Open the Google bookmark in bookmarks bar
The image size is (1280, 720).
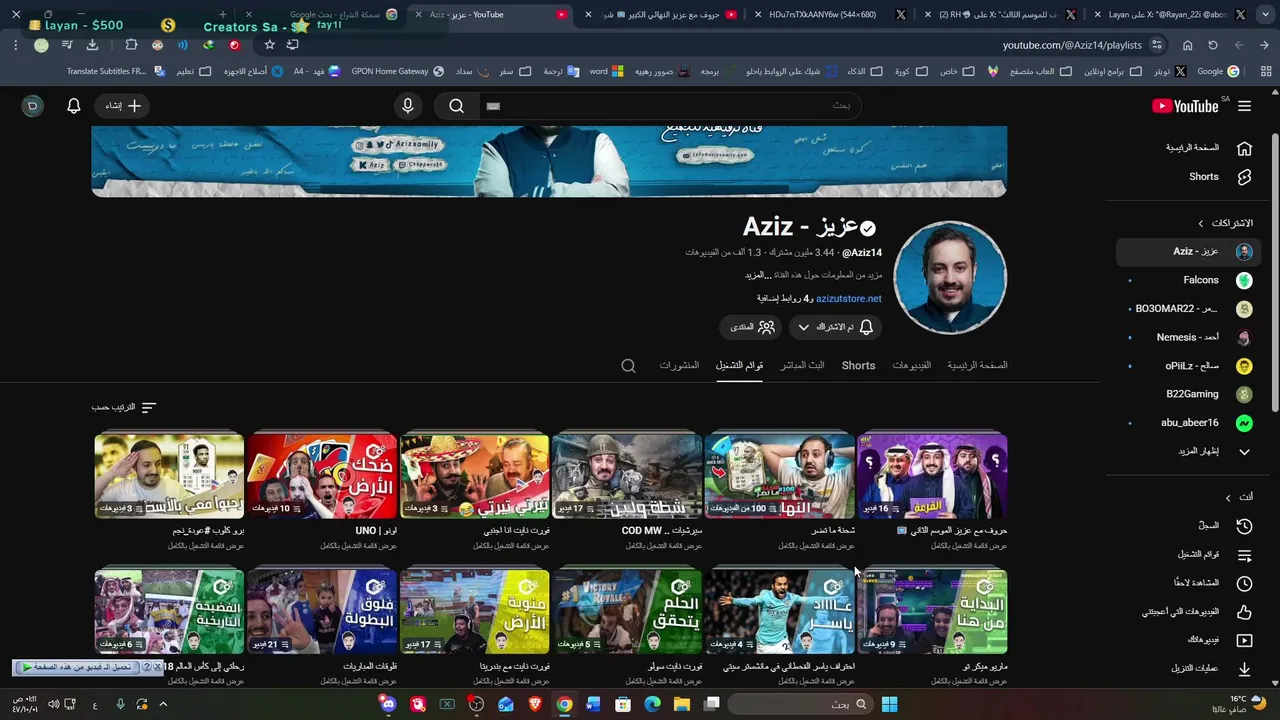point(1218,72)
